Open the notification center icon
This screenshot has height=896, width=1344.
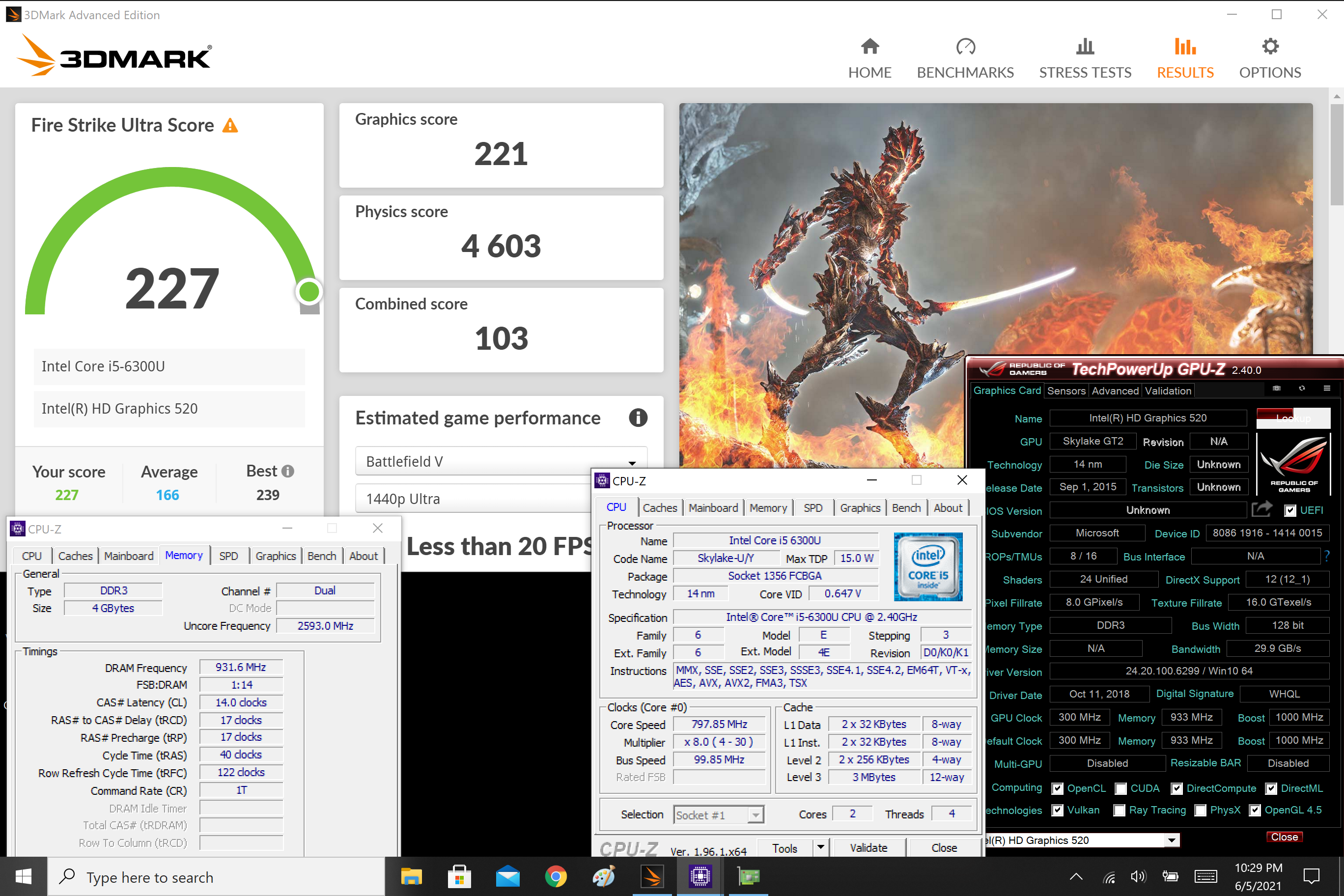(1312, 876)
